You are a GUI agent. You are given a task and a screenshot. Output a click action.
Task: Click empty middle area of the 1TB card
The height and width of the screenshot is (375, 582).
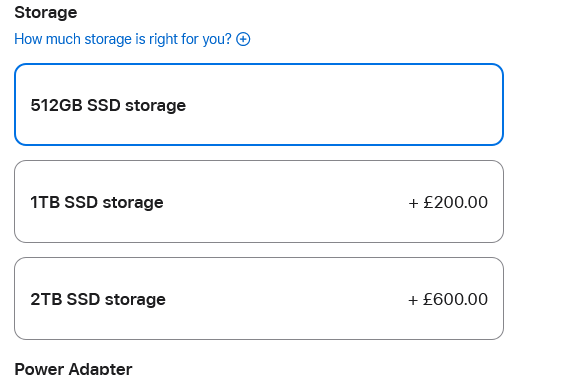pyautogui.click(x=286, y=202)
